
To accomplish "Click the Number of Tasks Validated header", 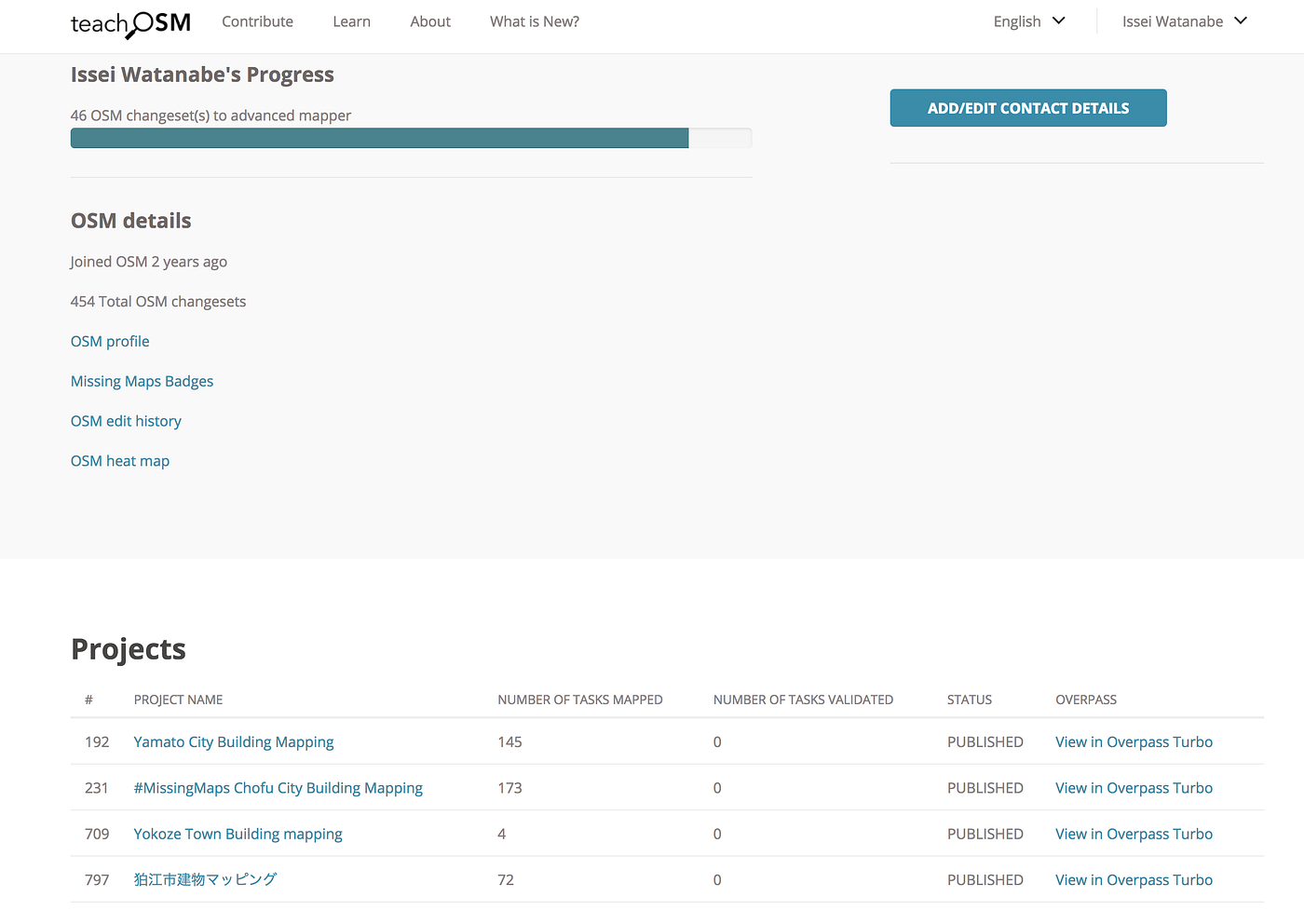I will 803,700.
